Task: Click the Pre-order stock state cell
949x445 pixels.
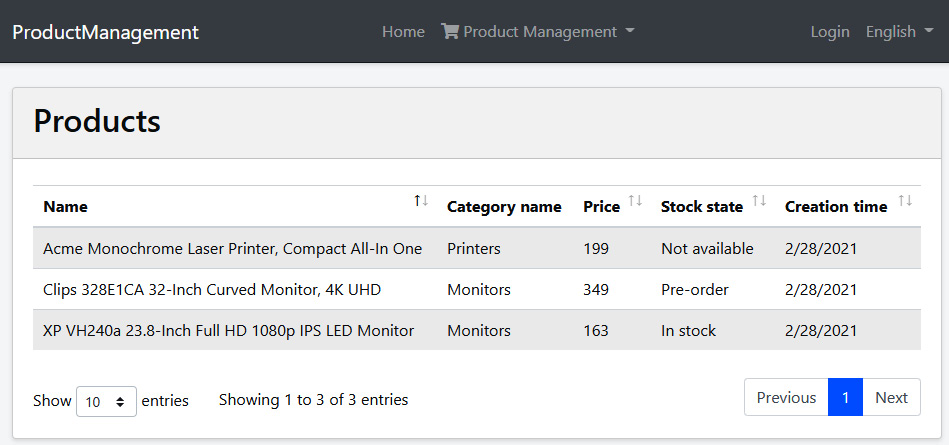Action: click(x=695, y=289)
